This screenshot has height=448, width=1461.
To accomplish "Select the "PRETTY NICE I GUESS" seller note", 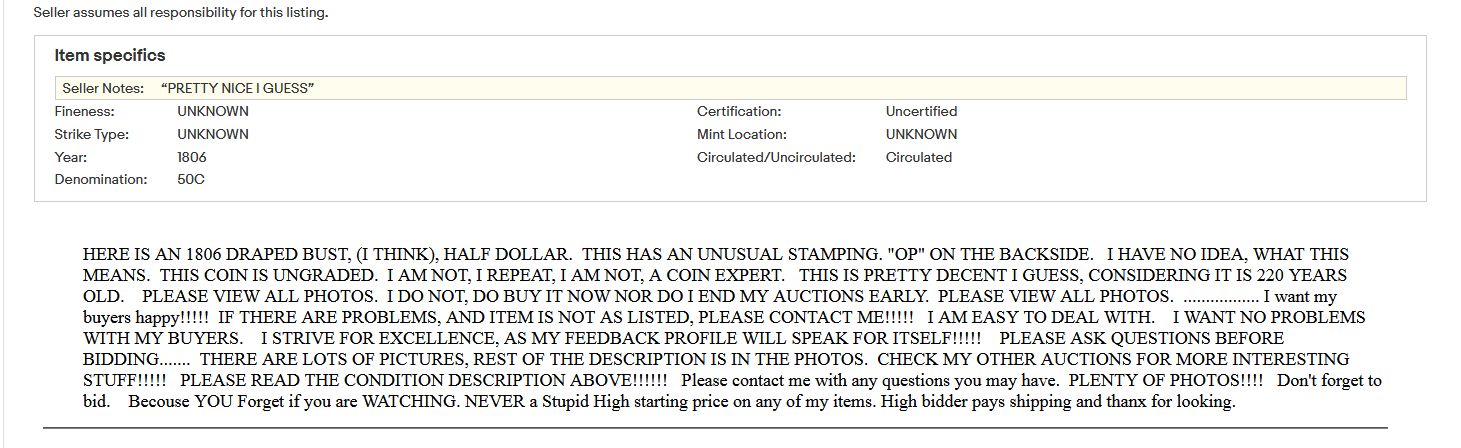I will [x=237, y=89].
